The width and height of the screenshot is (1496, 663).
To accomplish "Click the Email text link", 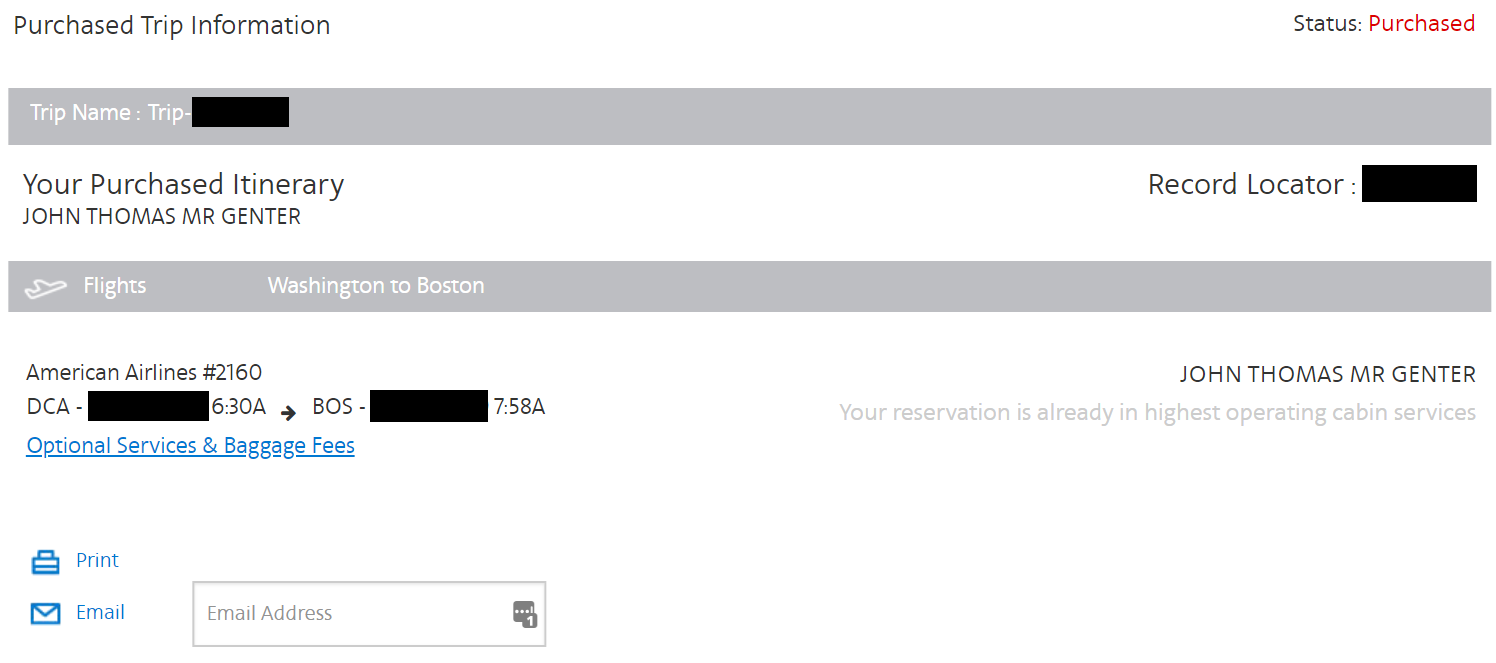I will 100,612.
